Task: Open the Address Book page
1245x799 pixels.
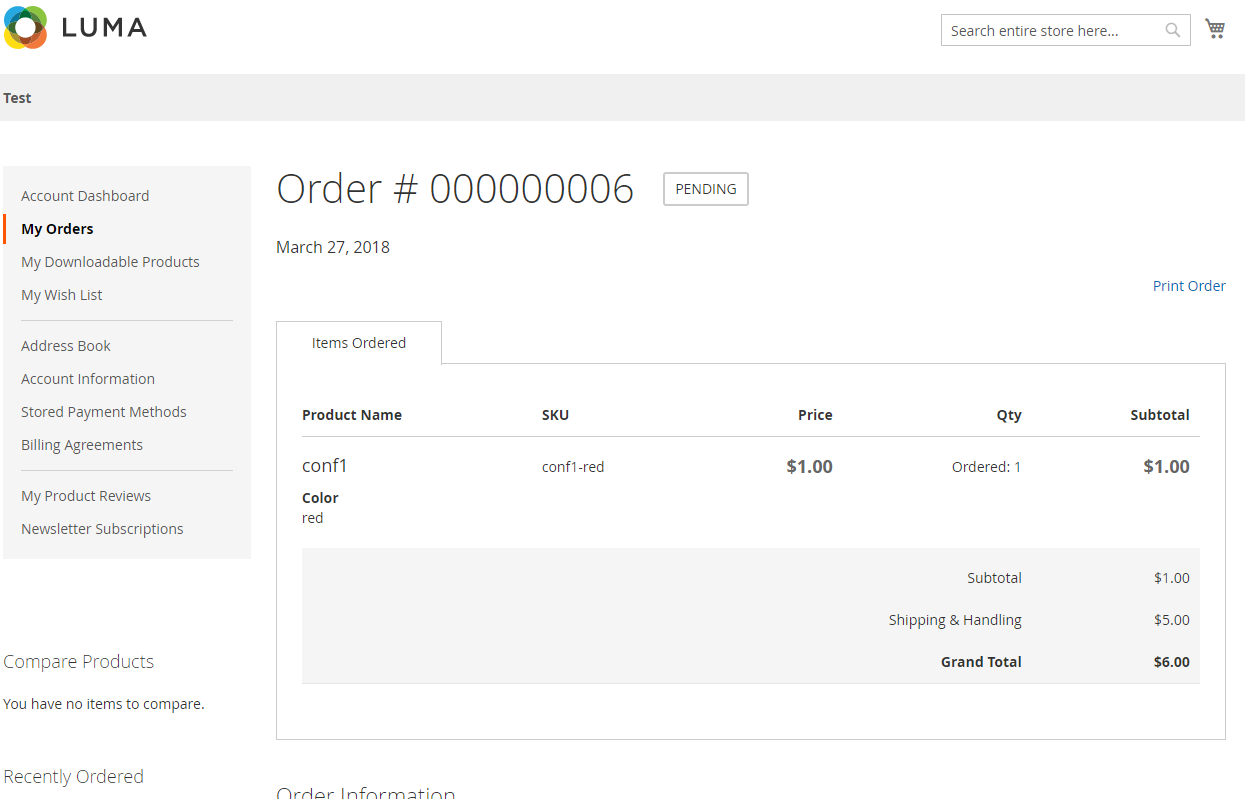Action: pos(65,345)
